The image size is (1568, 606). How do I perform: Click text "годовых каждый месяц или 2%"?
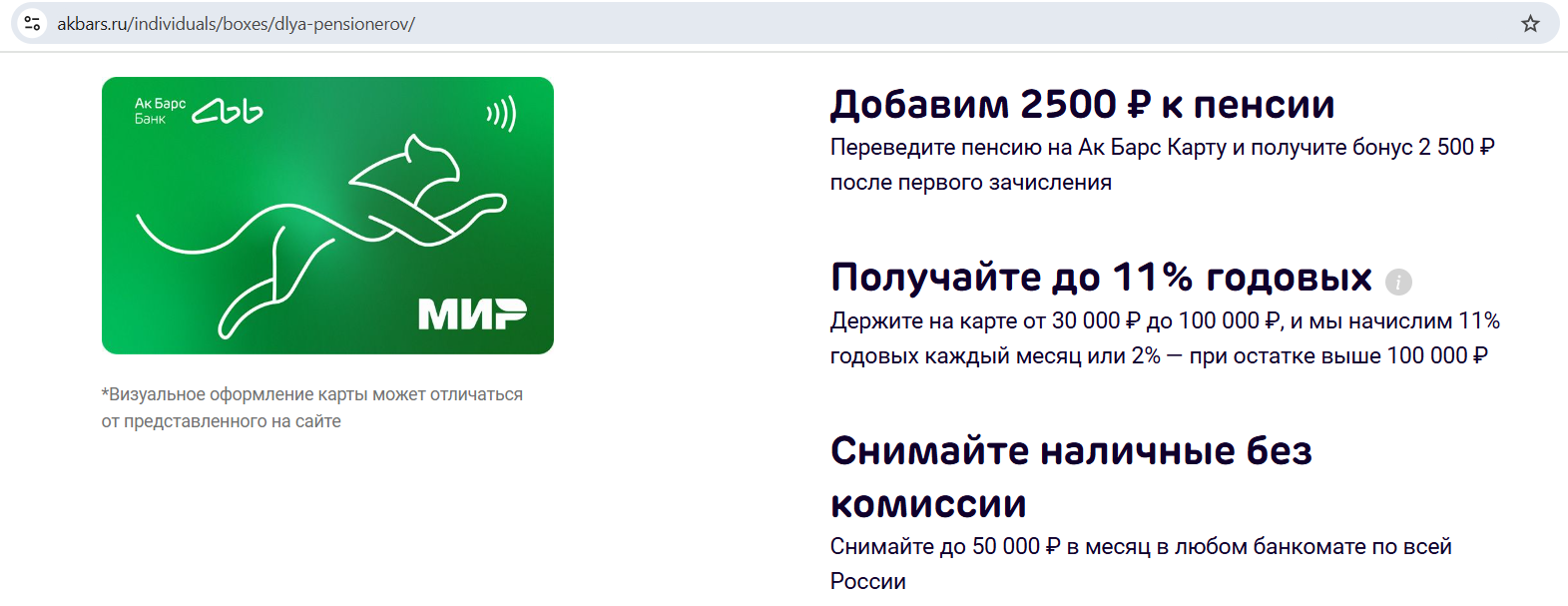pyautogui.click(x=995, y=355)
